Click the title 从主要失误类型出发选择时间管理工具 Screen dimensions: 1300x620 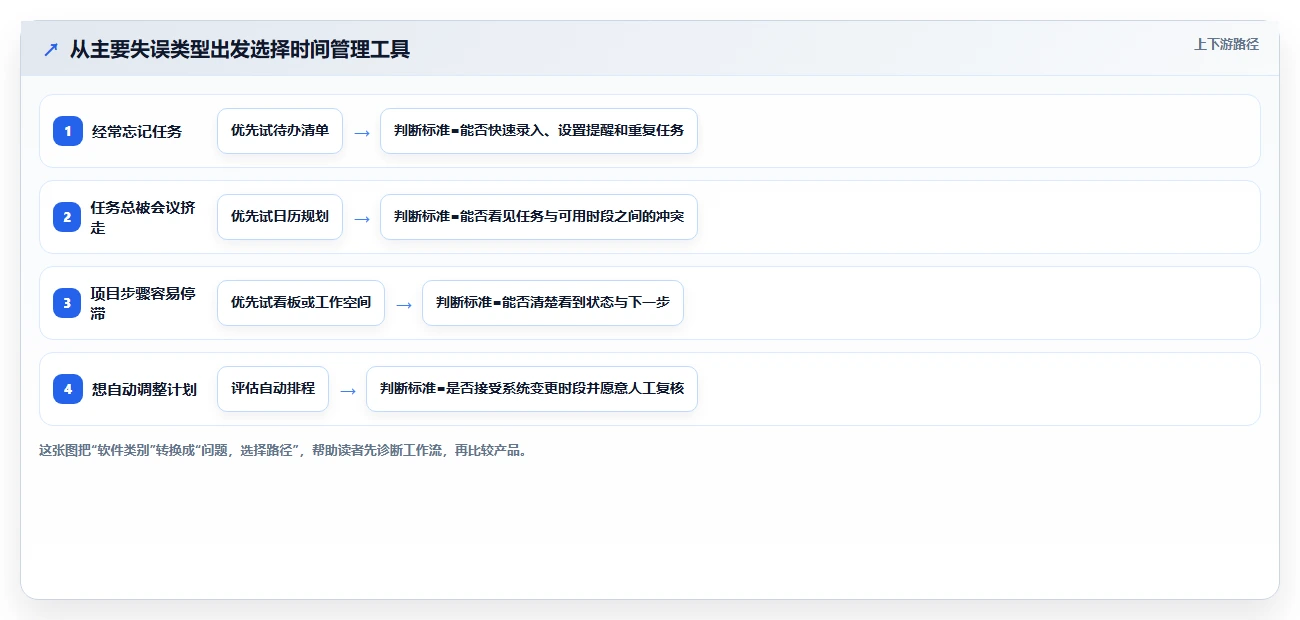pos(240,49)
